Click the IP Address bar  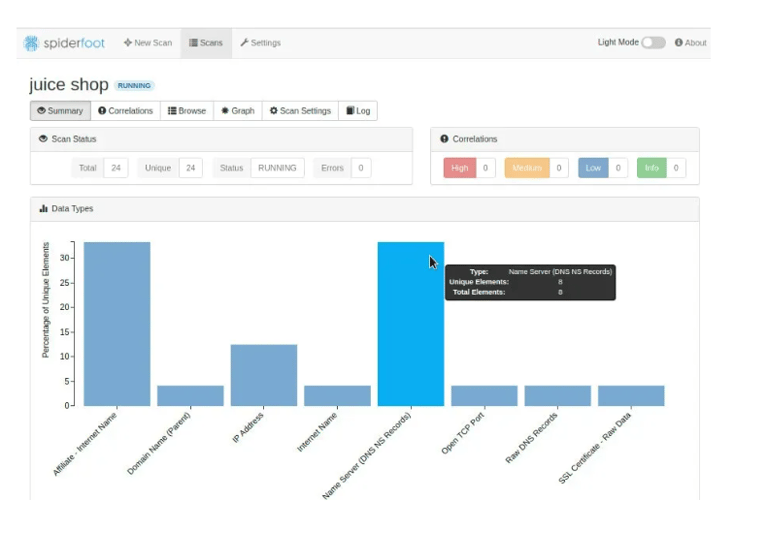click(x=264, y=375)
